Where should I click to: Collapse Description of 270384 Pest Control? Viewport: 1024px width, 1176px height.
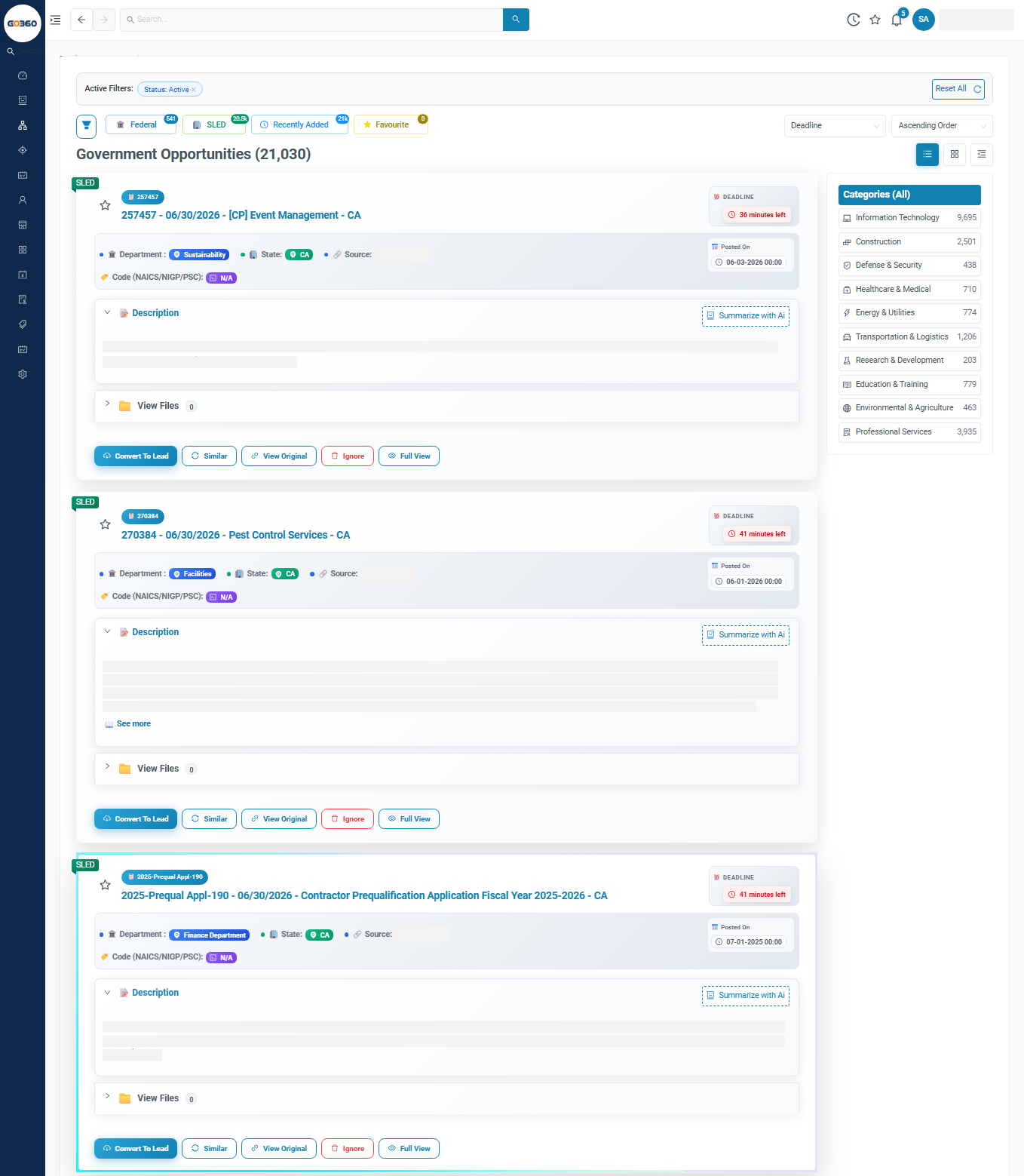(x=107, y=631)
